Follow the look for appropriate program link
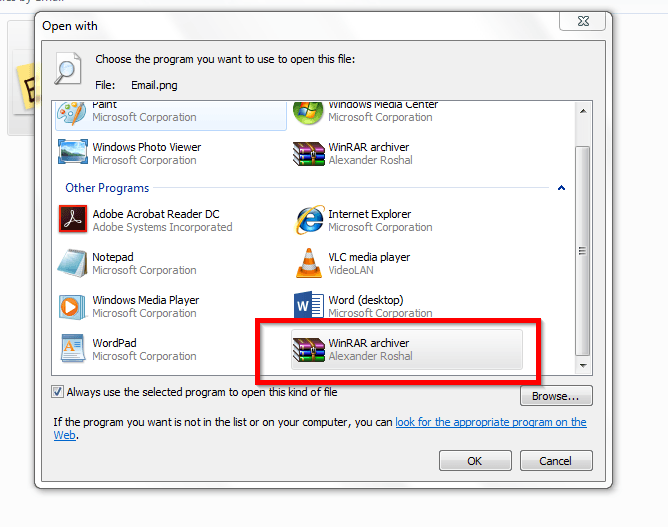Image resolution: width=668 pixels, height=527 pixels. pyautogui.click(x=491, y=422)
